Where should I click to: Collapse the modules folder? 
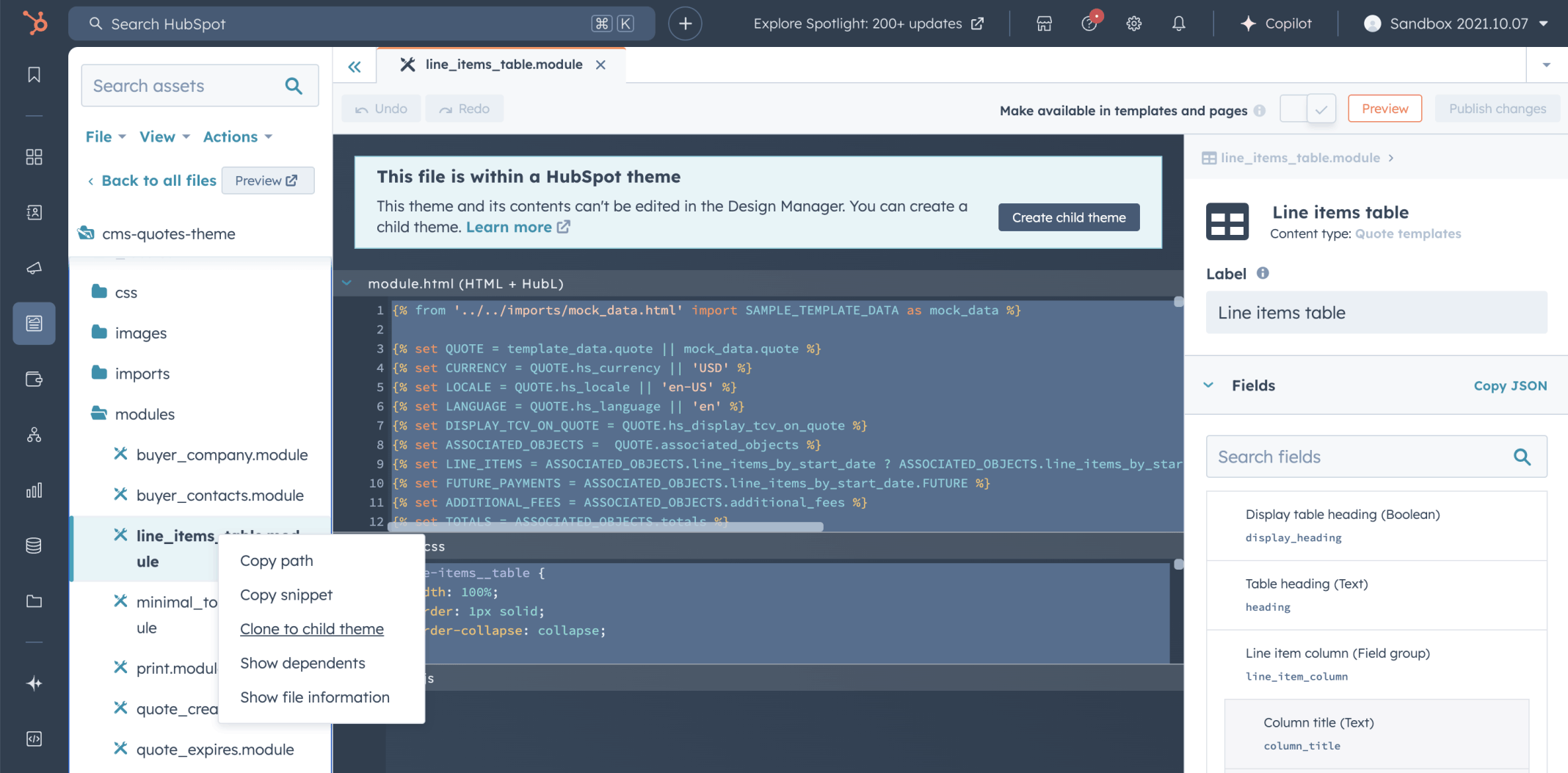pyautogui.click(x=134, y=414)
